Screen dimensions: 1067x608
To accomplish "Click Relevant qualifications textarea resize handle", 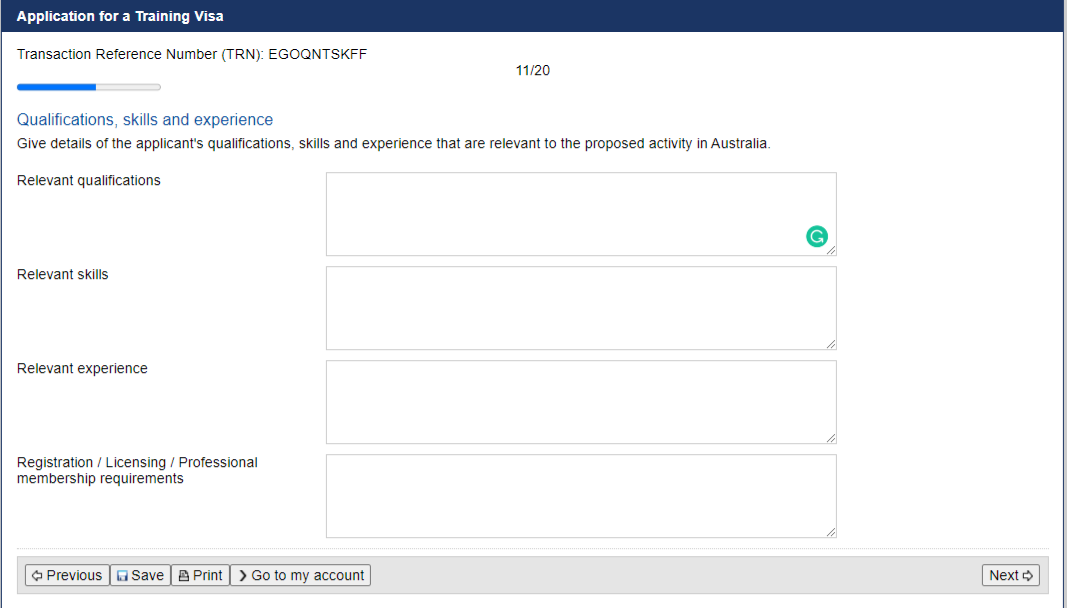I will [x=831, y=250].
